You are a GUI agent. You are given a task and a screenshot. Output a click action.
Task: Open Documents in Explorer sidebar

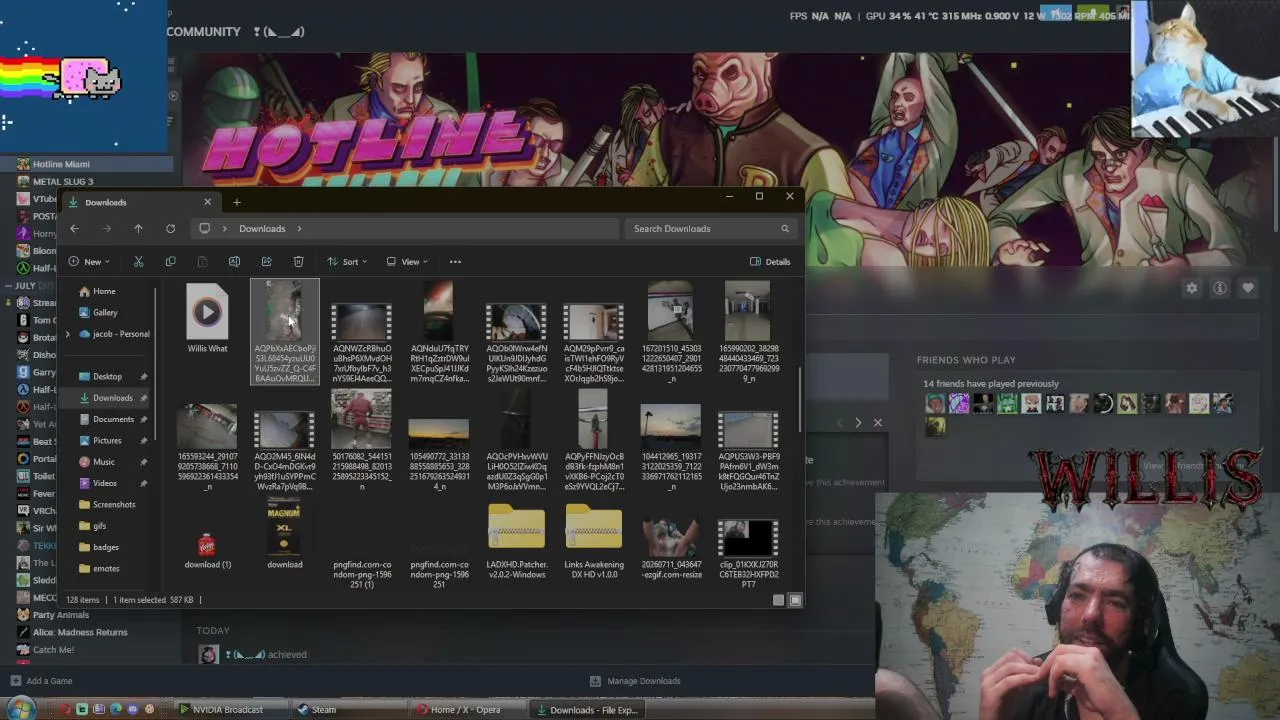pyautogui.click(x=113, y=420)
